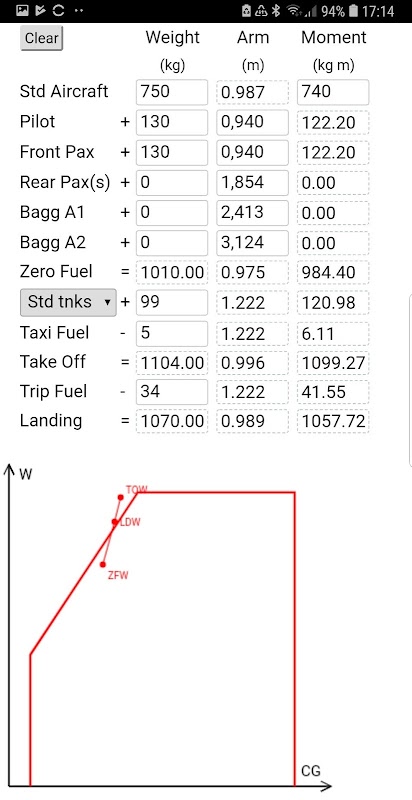This screenshot has height=800, width=412.
Task: Select the Bagg A1 weight field
Action: pyautogui.click(x=172, y=213)
